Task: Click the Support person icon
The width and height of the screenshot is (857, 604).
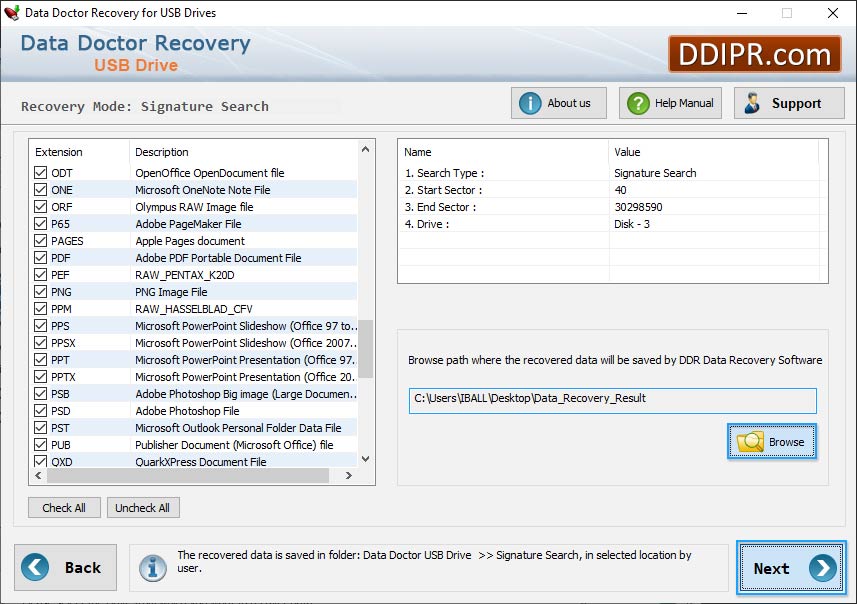Action: [753, 103]
